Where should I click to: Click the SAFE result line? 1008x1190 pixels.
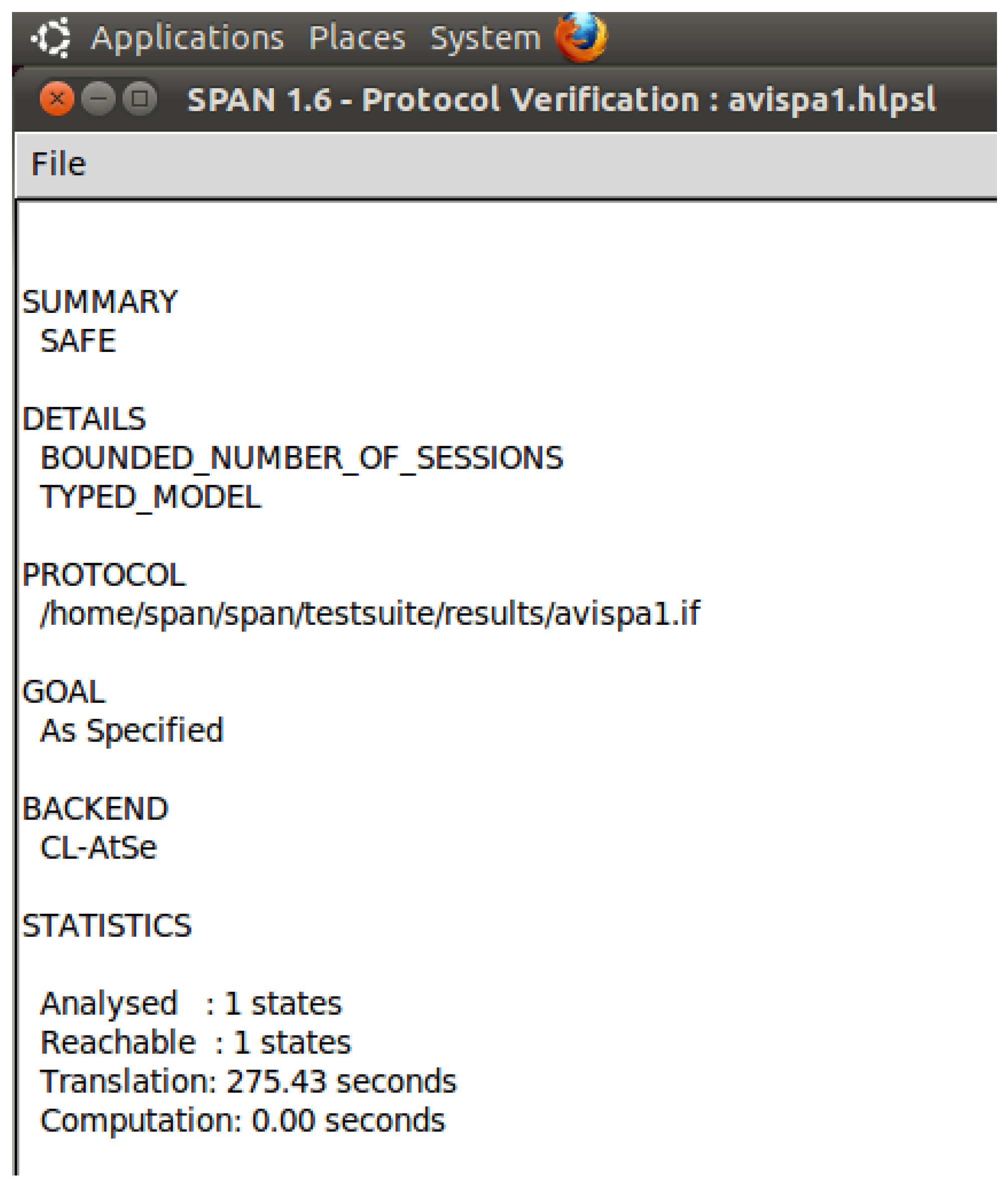(78, 341)
